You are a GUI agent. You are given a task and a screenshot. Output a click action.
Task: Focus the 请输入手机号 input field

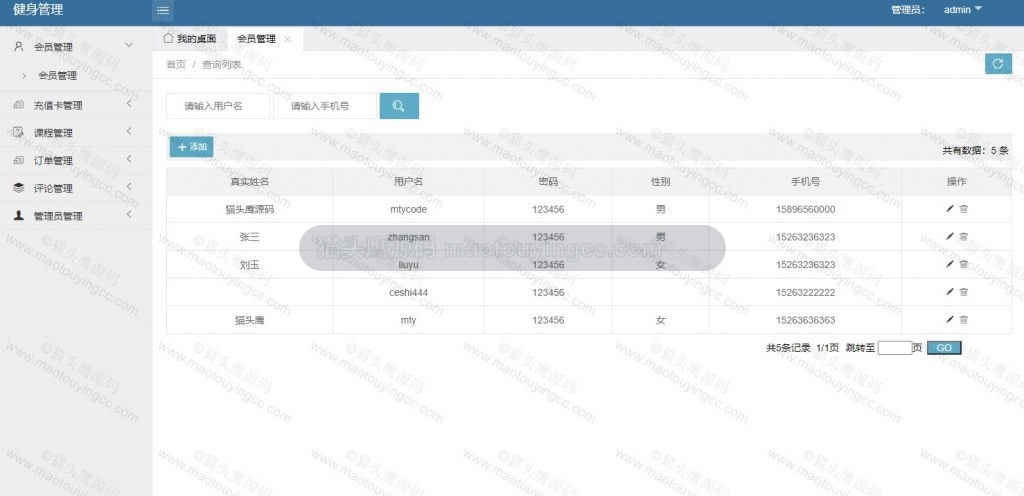(x=325, y=106)
